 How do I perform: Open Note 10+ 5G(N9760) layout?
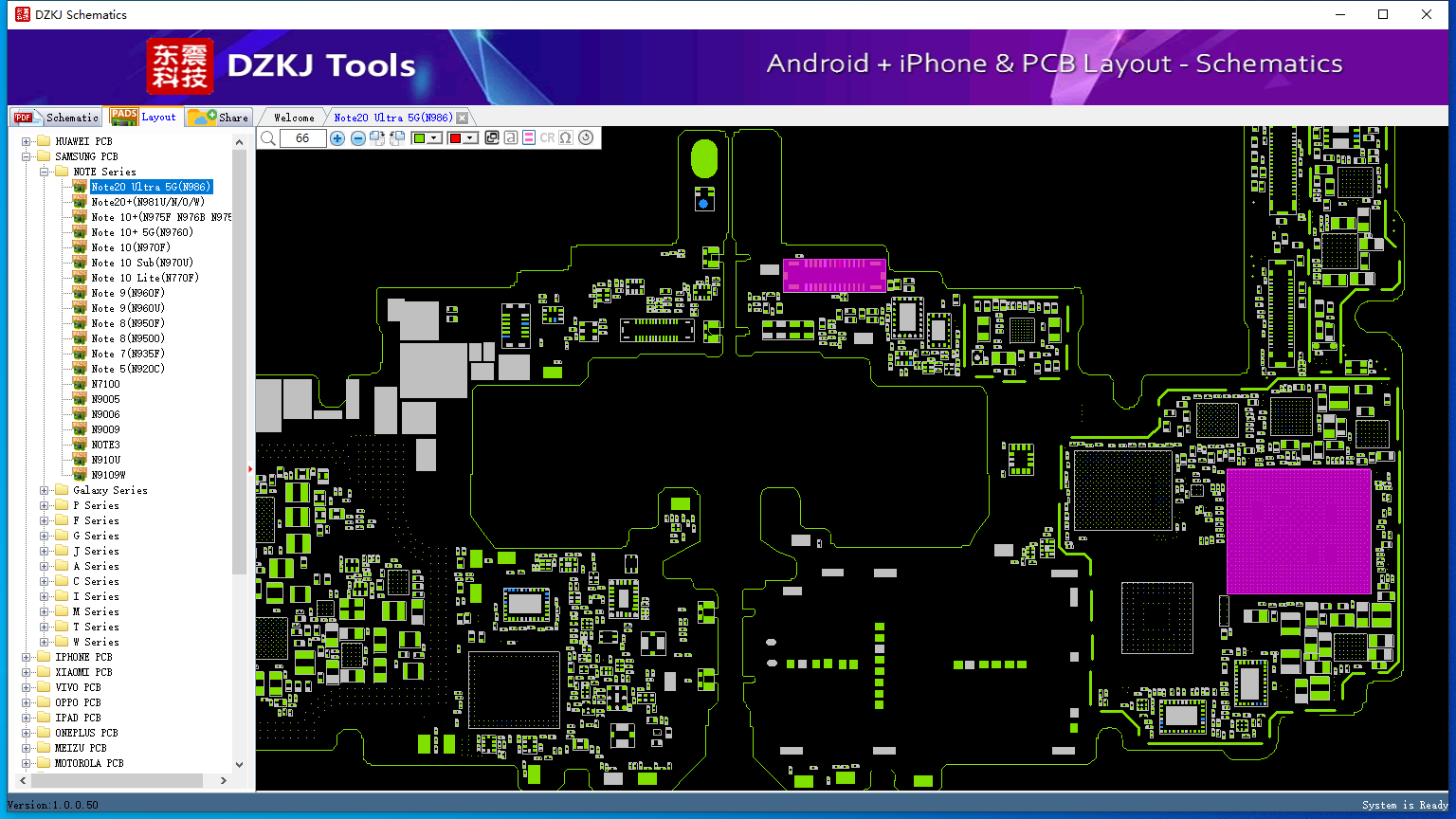tap(142, 232)
